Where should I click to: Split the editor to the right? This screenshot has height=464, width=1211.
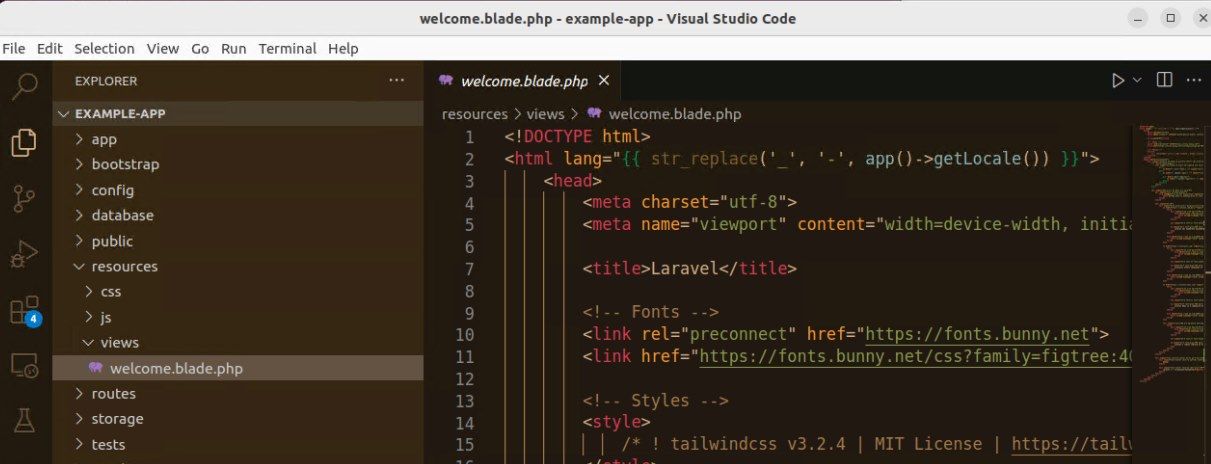(x=1164, y=80)
